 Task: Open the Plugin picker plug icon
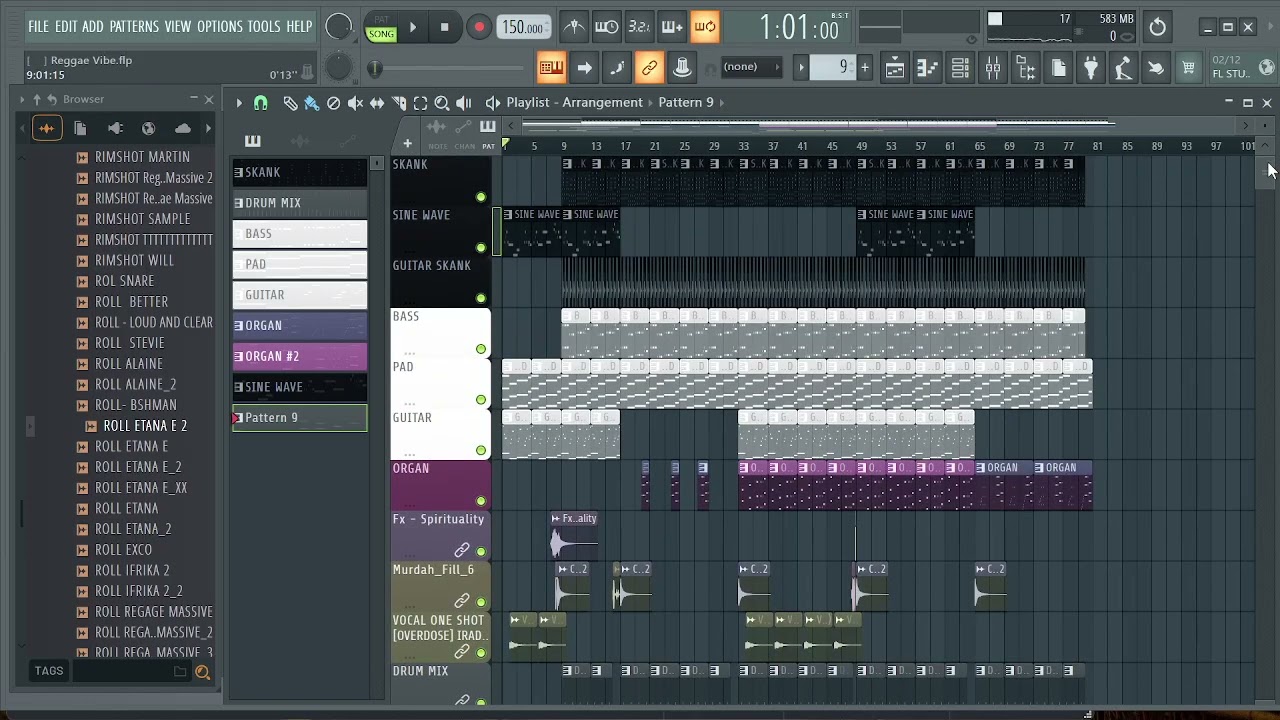pyautogui.click(x=1091, y=68)
